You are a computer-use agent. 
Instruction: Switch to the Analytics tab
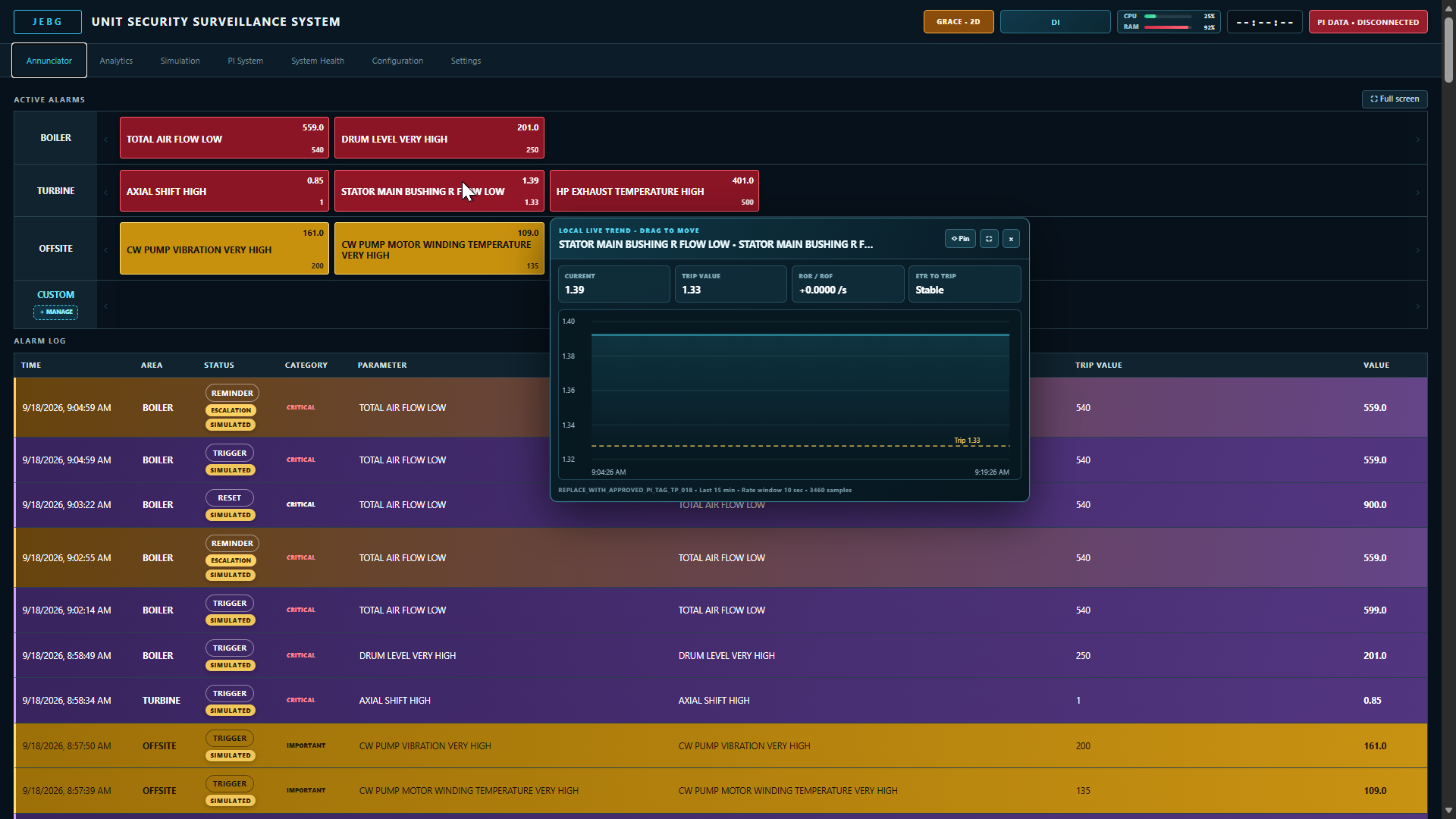coord(116,61)
